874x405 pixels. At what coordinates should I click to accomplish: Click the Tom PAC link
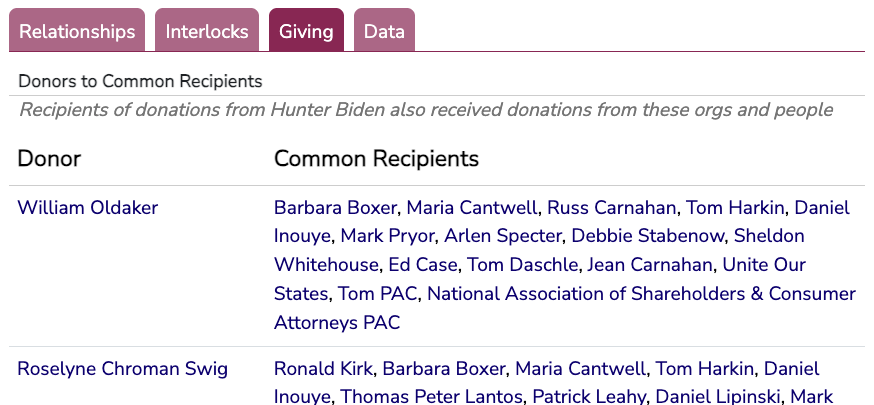378,294
